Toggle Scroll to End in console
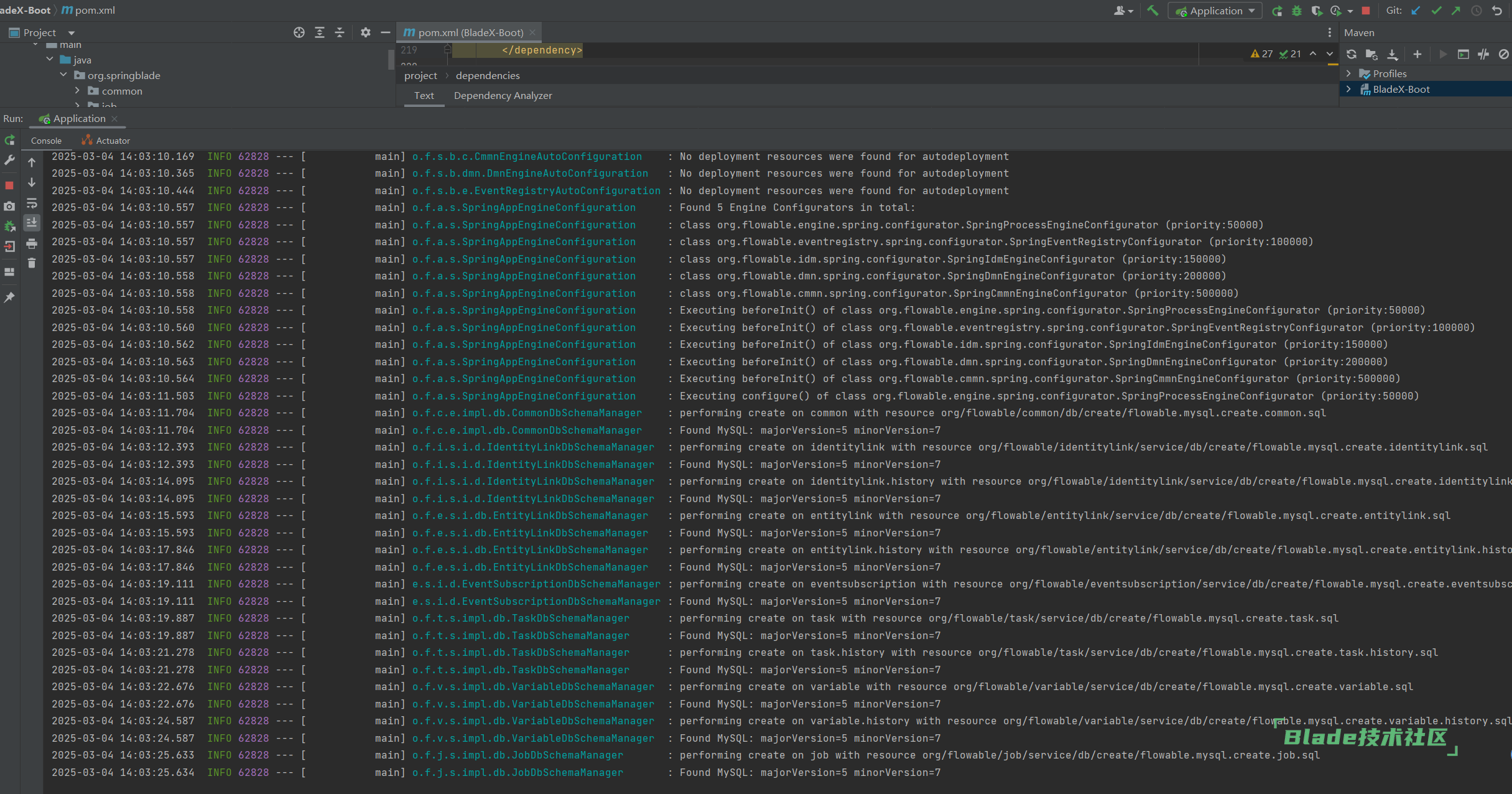1512x794 pixels. pyautogui.click(x=32, y=223)
